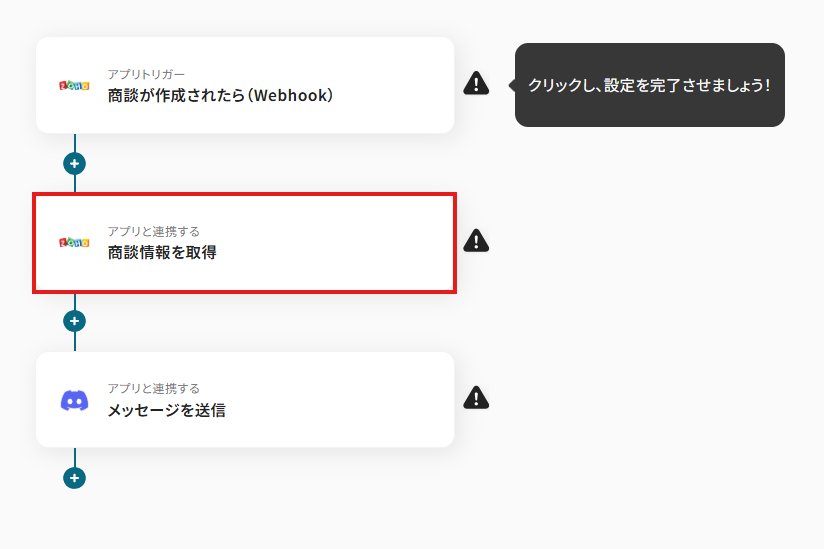This screenshot has height=549, width=824.
Task: Open the 商談が作成されたら(Webhook) trigger card
Action: (245, 85)
